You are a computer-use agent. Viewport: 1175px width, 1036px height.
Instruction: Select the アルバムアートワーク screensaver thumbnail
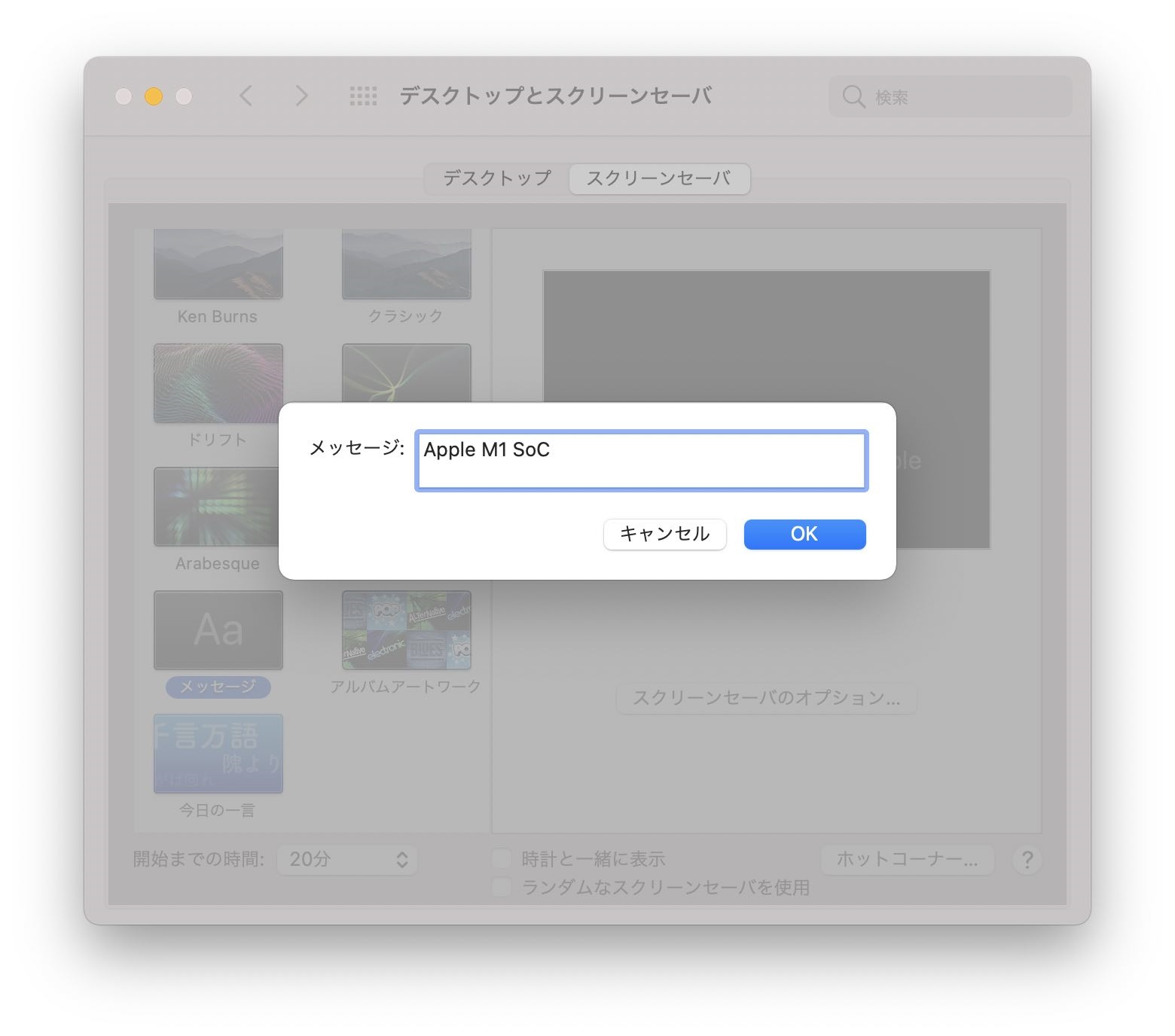(407, 630)
